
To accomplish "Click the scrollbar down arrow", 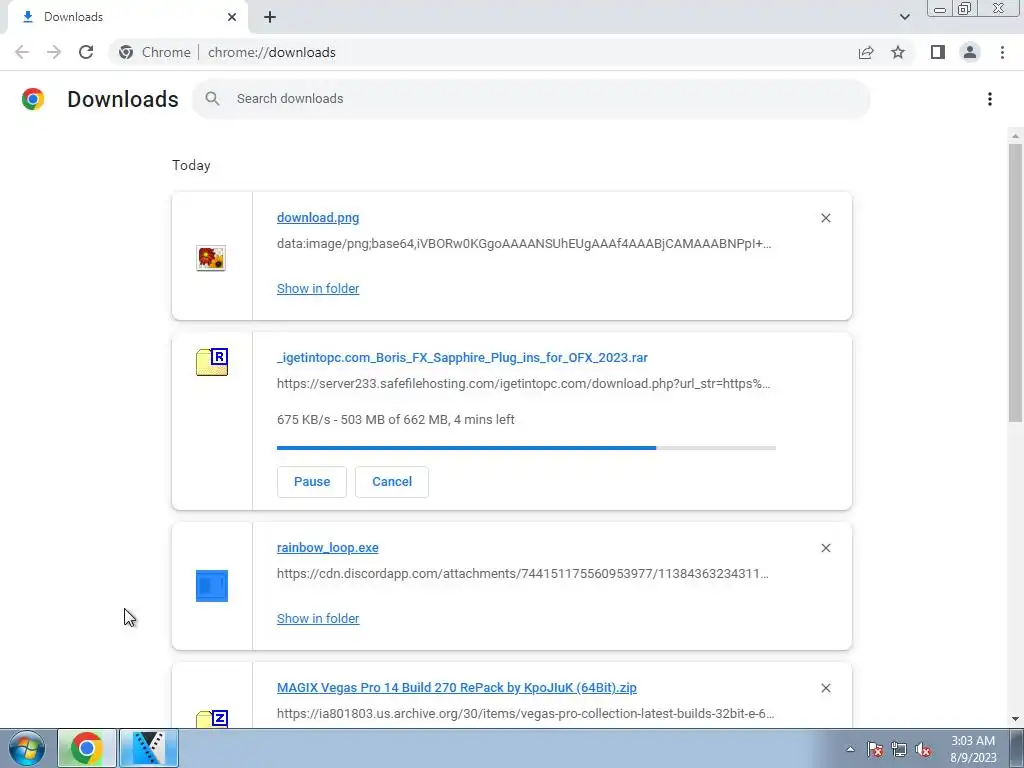I will click(x=1014, y=719).
